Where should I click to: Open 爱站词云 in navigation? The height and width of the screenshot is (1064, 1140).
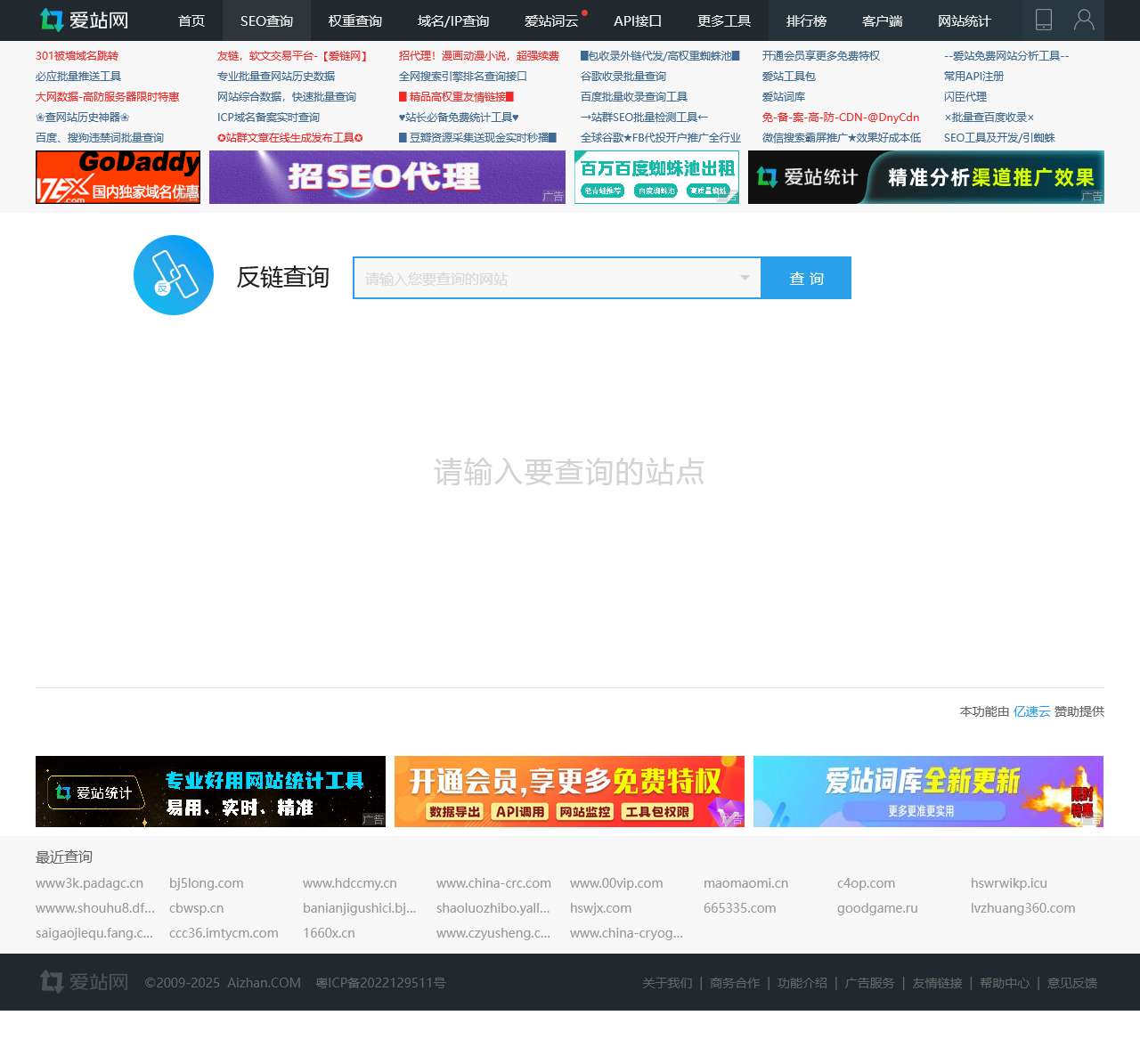pyautogui.click(x=551, y=20)
